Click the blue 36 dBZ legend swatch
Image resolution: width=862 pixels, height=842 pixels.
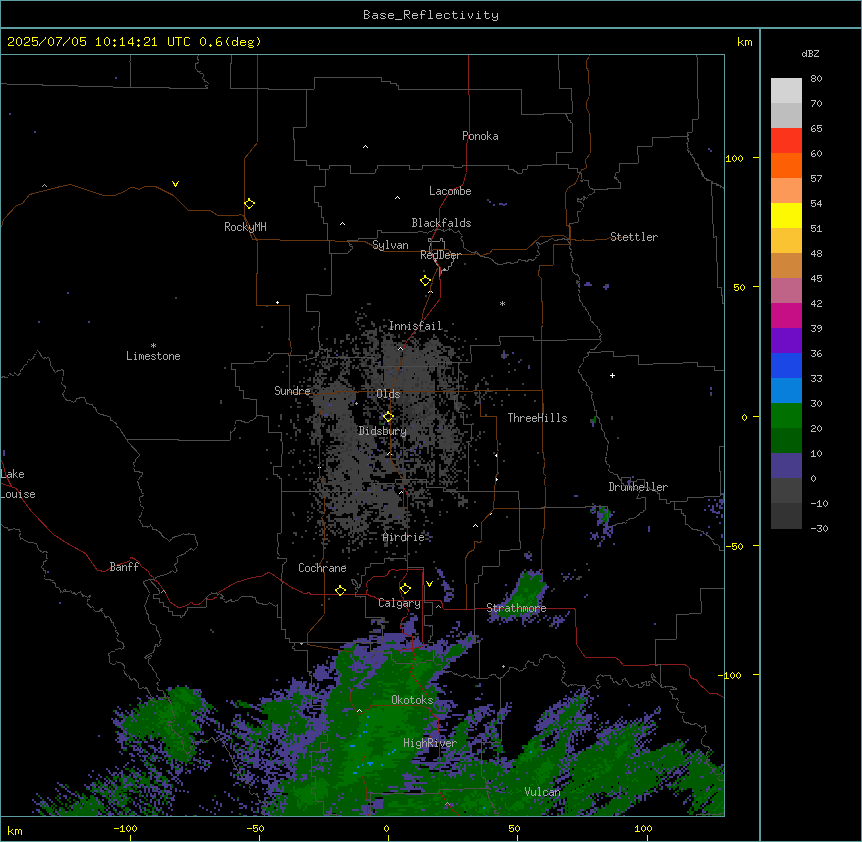tap(786, 365)
